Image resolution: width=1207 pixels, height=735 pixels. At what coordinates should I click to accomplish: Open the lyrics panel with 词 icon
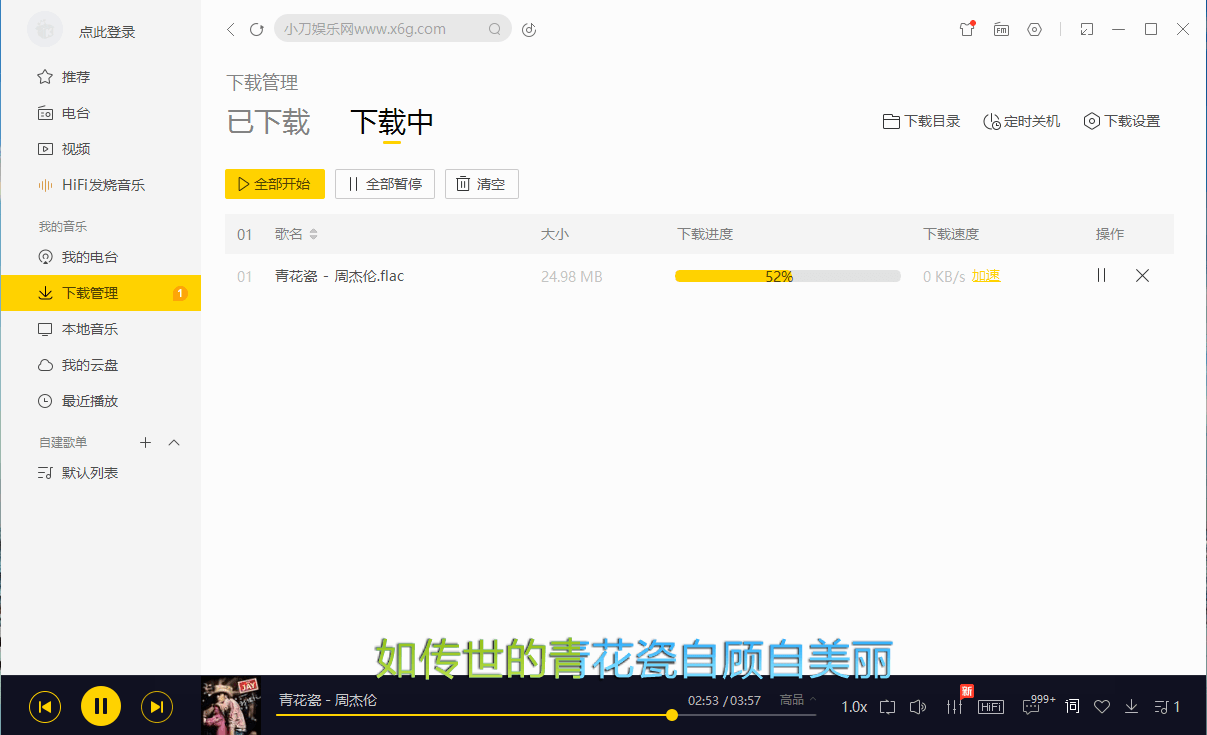click(1070, 706)
